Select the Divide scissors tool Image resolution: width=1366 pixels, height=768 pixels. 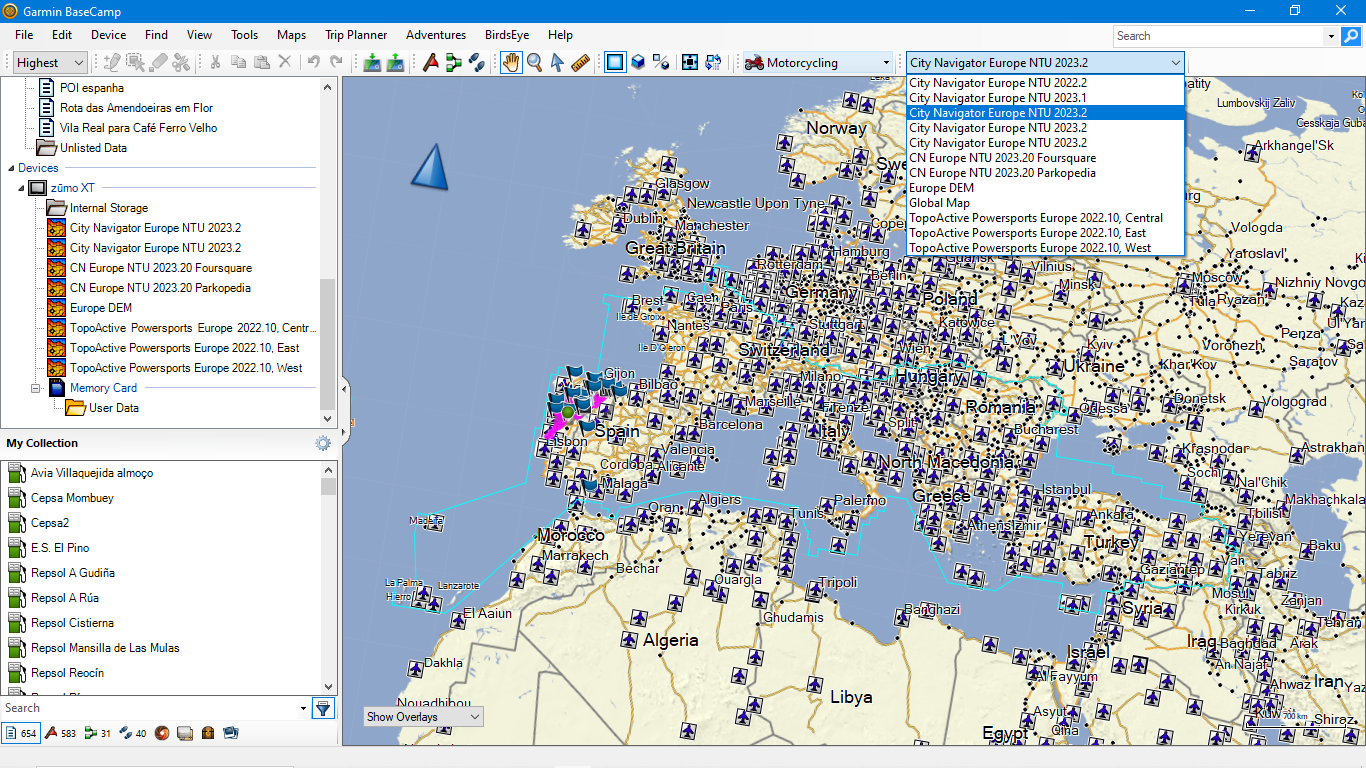tap(181, 62)
